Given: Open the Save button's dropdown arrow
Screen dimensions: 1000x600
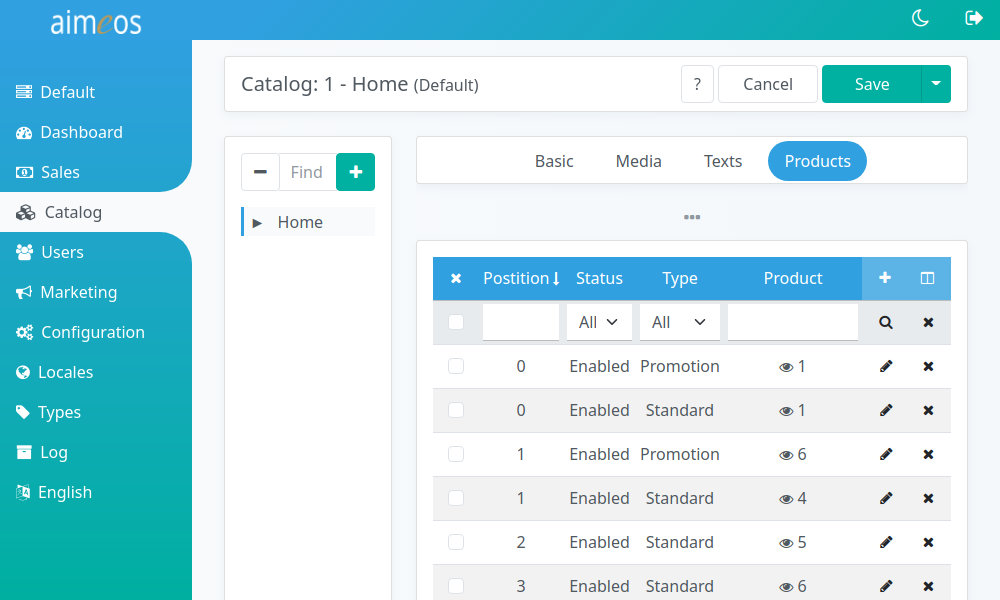Looking at the screenshot, I should (936, 84).
